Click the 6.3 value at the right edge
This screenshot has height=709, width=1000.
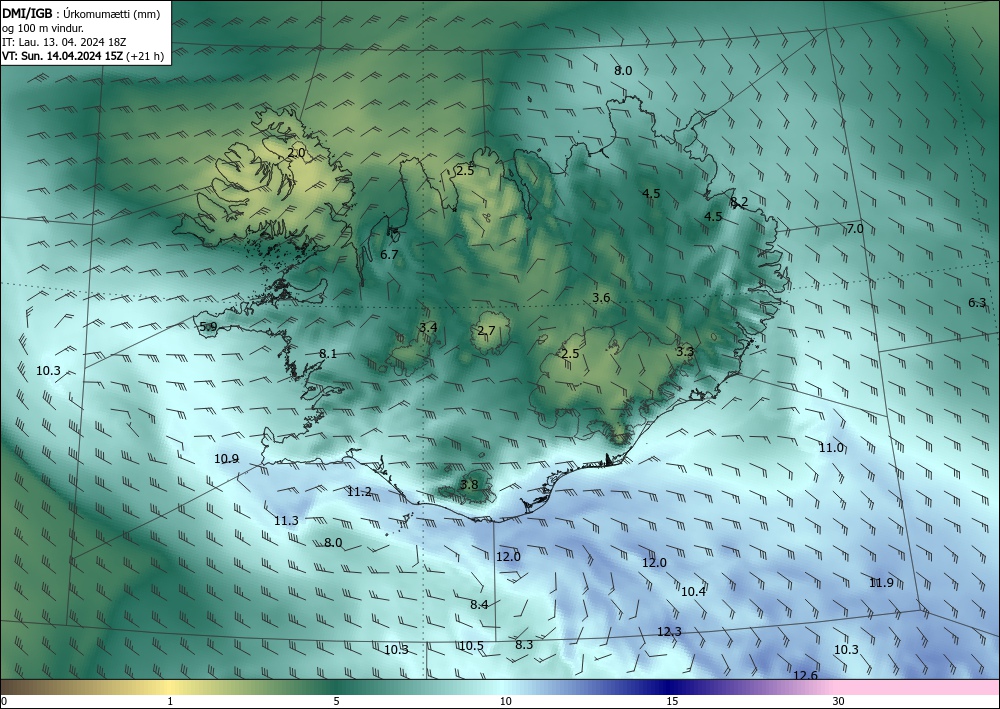977,303
